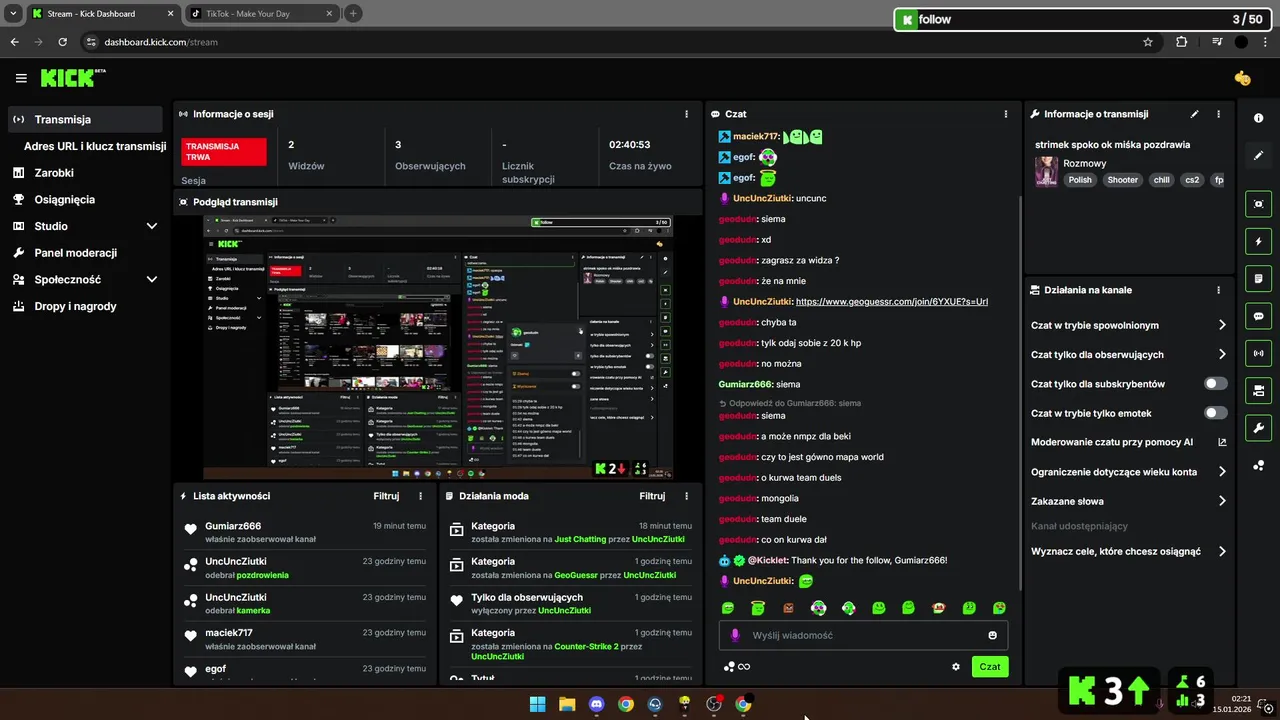1280x720 pixels.
Task: Open the Filtruj filter in Lista aktywności
Action: coord(386,496)
